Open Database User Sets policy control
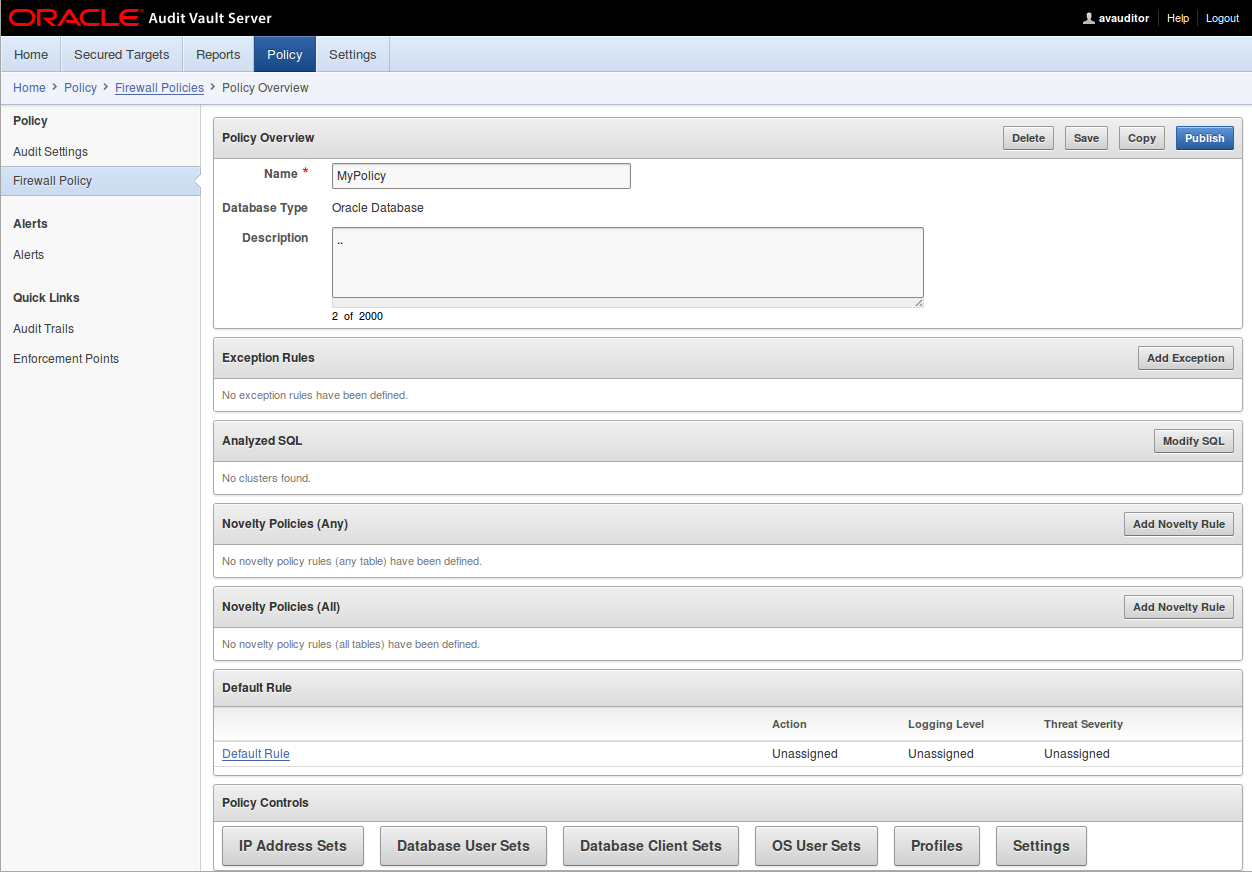The width and height of the screenshot is (1252, 872). pos(463,846)
